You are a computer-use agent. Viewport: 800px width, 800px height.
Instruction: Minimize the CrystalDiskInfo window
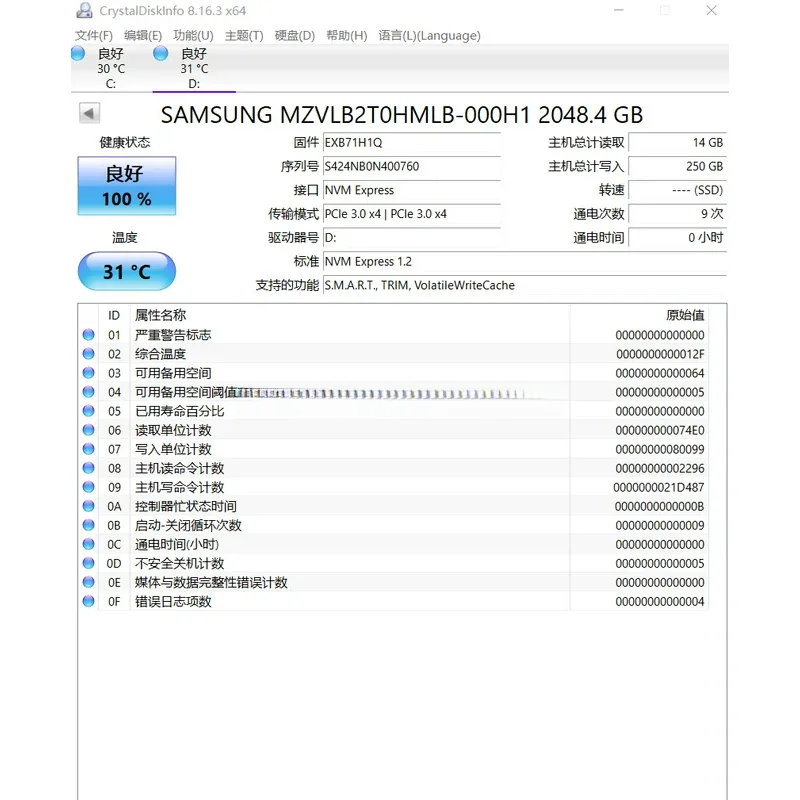[x=619, y=10]
